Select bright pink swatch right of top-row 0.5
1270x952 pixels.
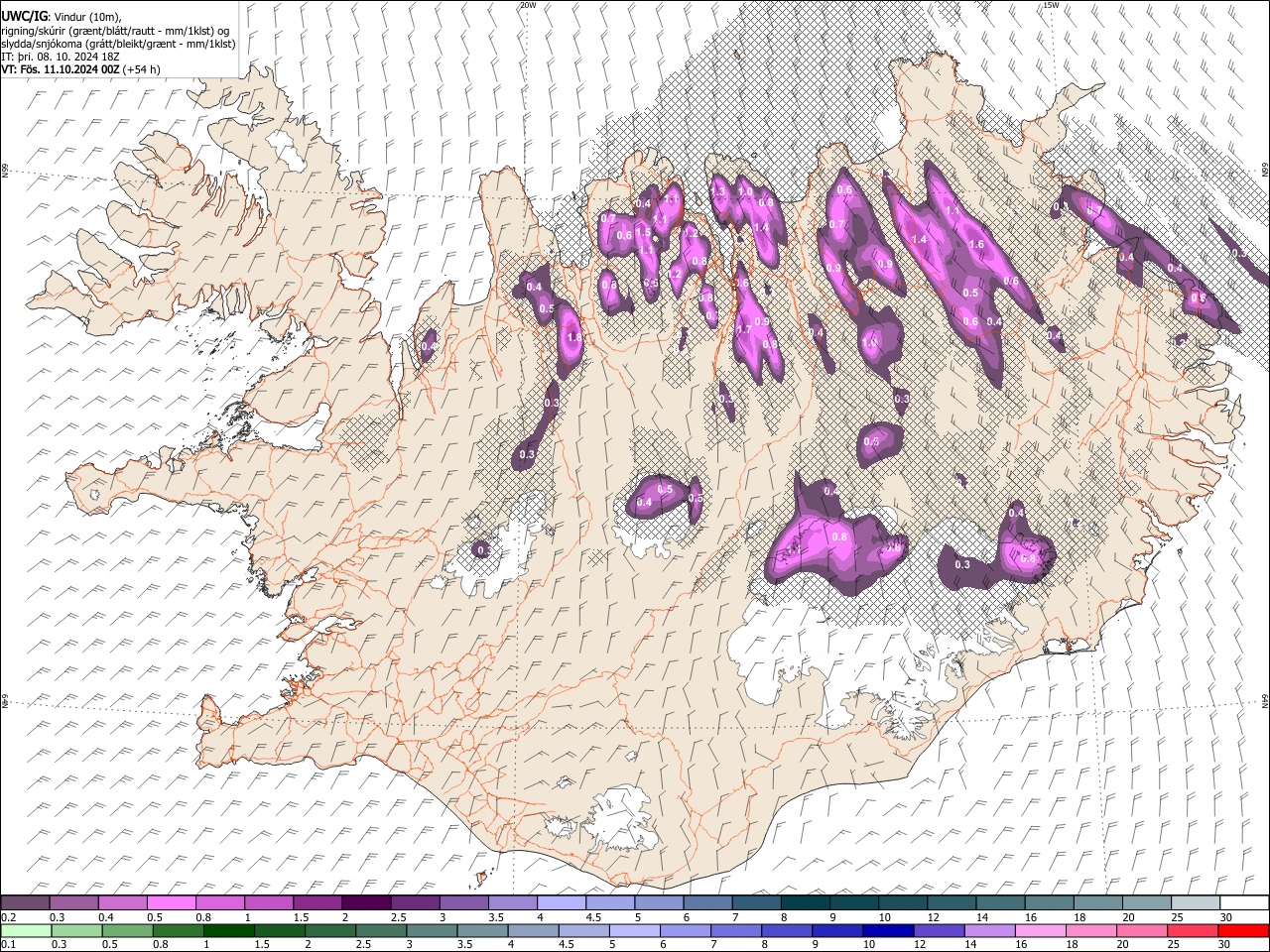(x=173, y=902)
